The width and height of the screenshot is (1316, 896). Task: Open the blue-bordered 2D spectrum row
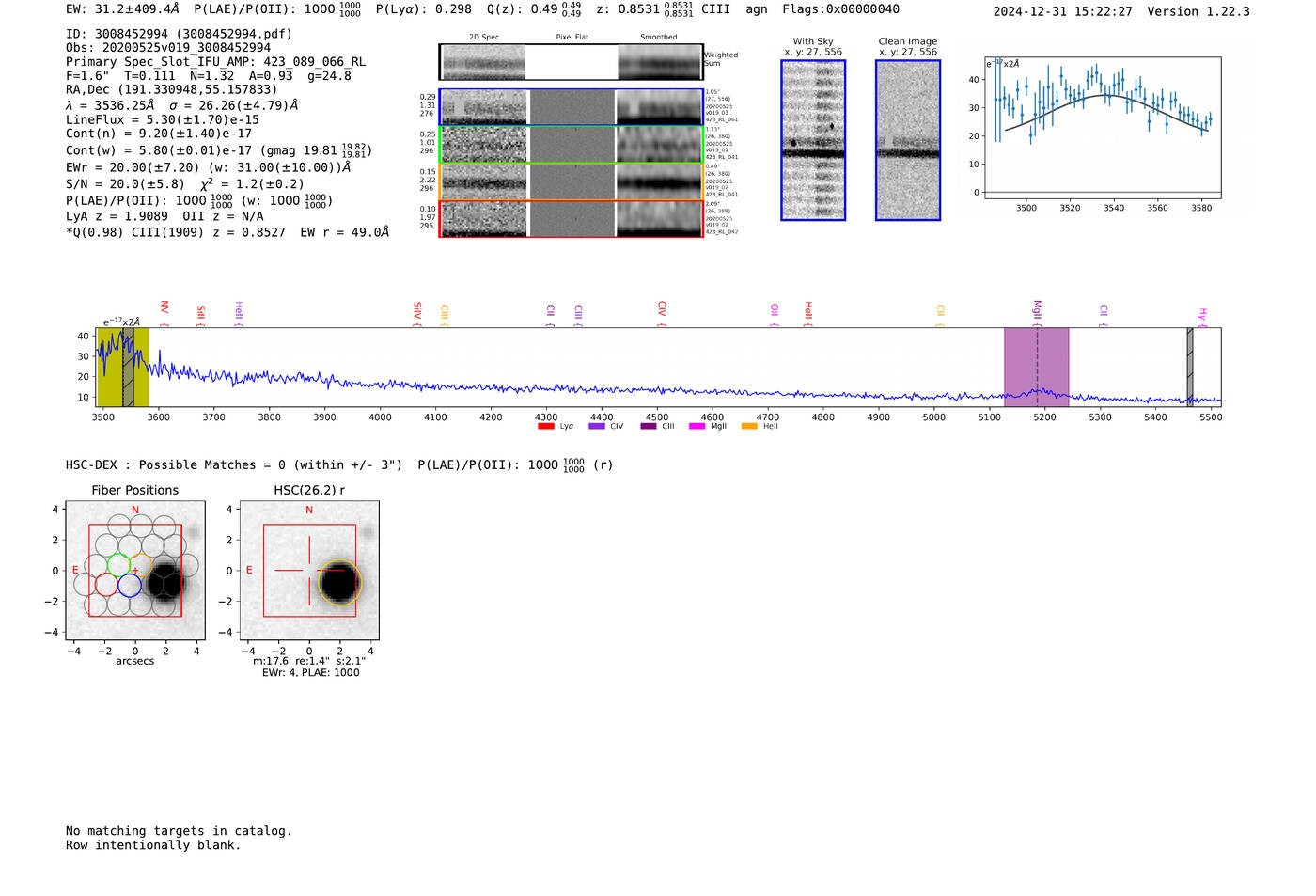point(572,107)
